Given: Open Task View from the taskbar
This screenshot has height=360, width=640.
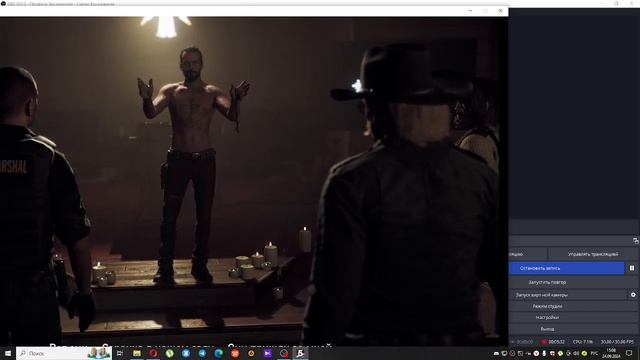Looking at the screenshot, I should point(120,353).
